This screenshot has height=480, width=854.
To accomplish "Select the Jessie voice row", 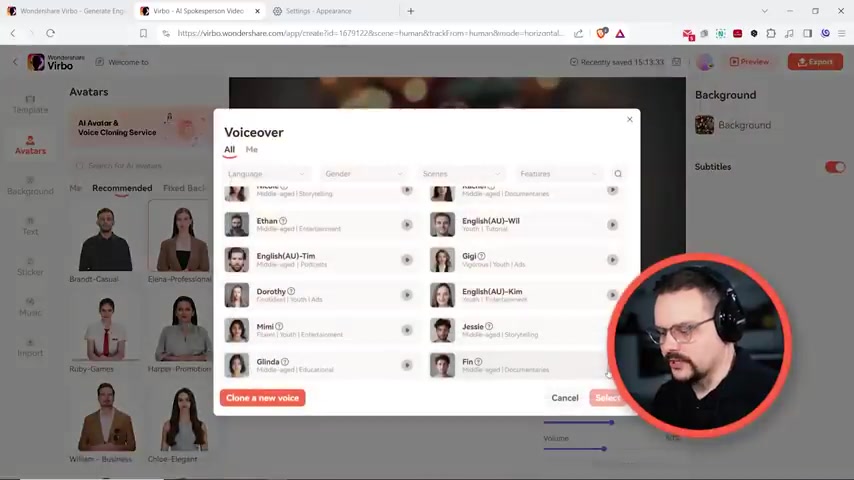I will coord(526,330).
